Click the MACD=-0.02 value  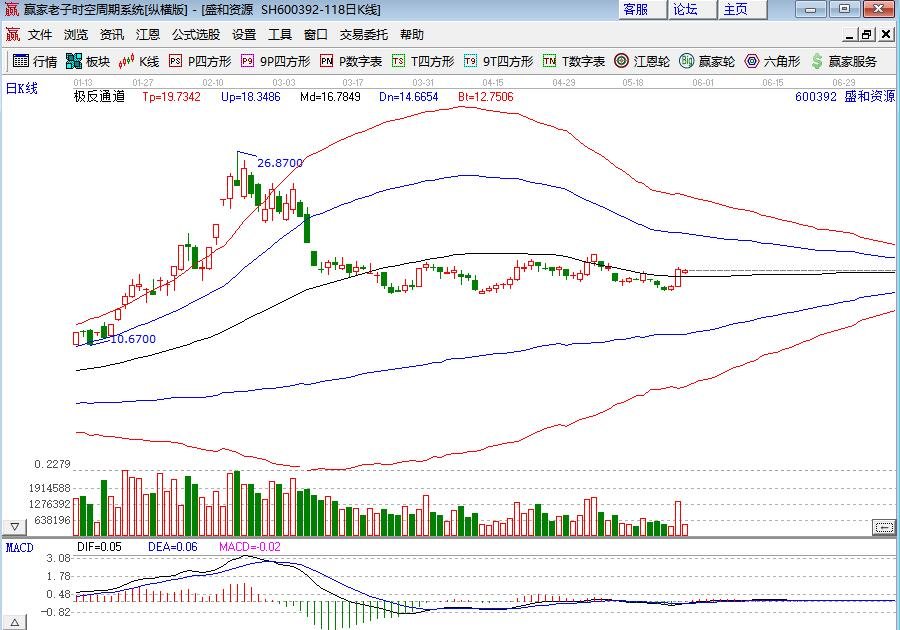pos(250,547)
